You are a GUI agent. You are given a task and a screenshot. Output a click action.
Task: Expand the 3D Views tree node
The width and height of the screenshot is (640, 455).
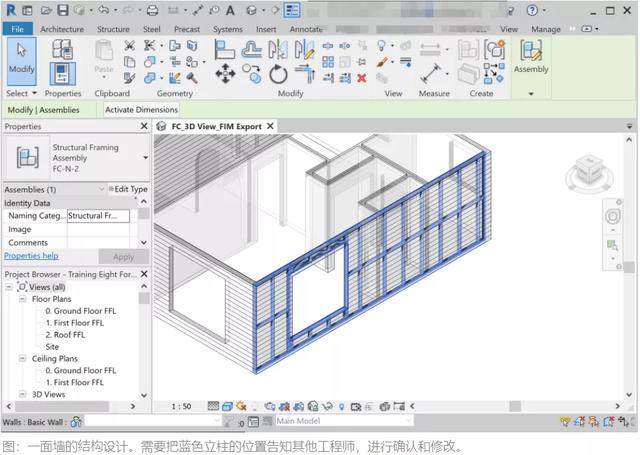coord(22,394)
